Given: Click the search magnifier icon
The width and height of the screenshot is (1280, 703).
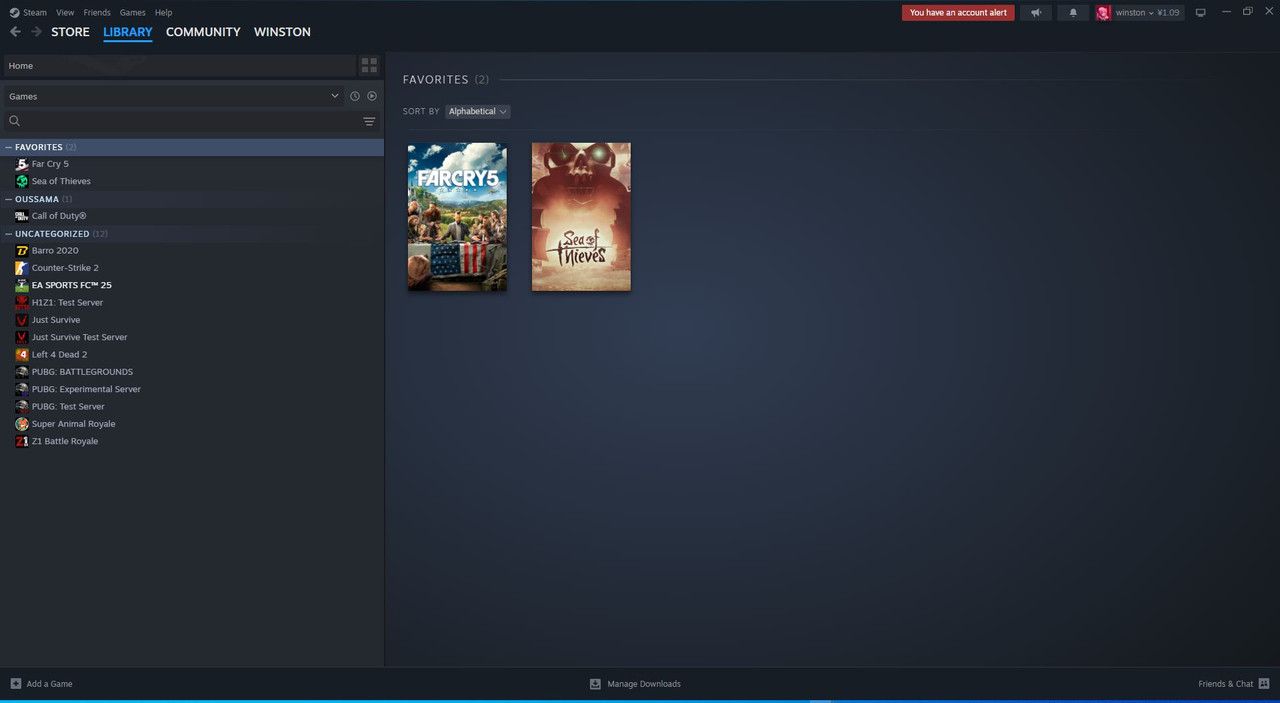Looking at the screenshot, I should click(x=14, y=121).
